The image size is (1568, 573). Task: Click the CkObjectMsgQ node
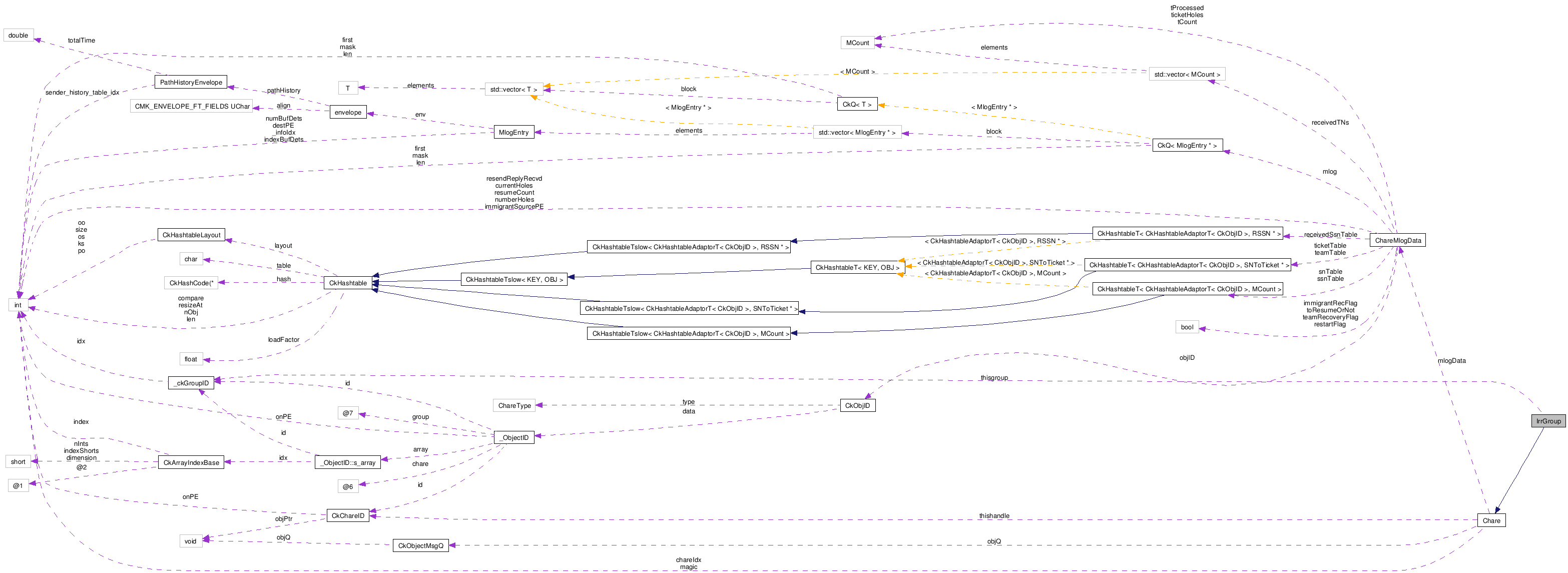point(420,545)
